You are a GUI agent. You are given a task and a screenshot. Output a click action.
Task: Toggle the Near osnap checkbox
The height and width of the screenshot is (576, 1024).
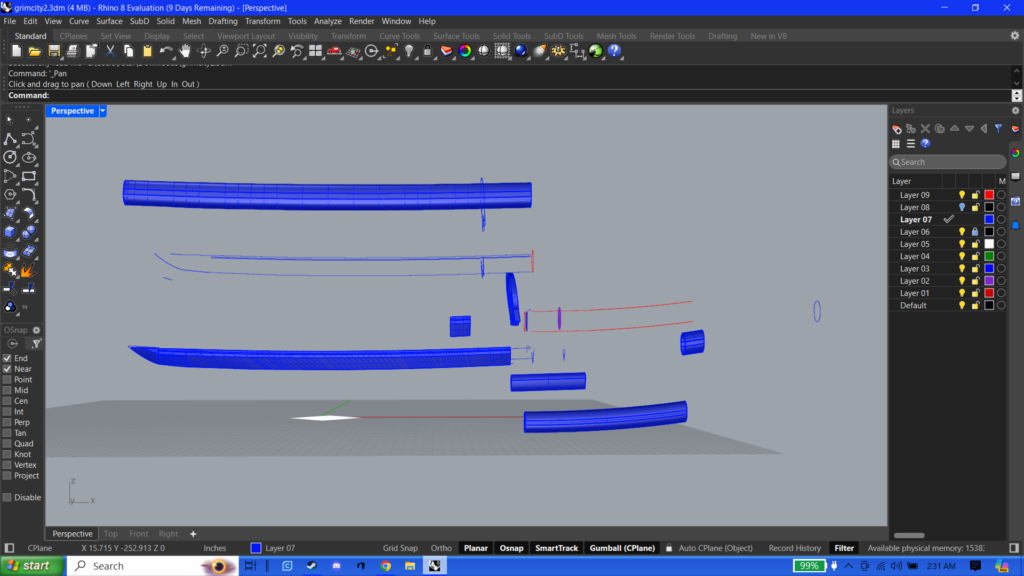tap(7, 369)
